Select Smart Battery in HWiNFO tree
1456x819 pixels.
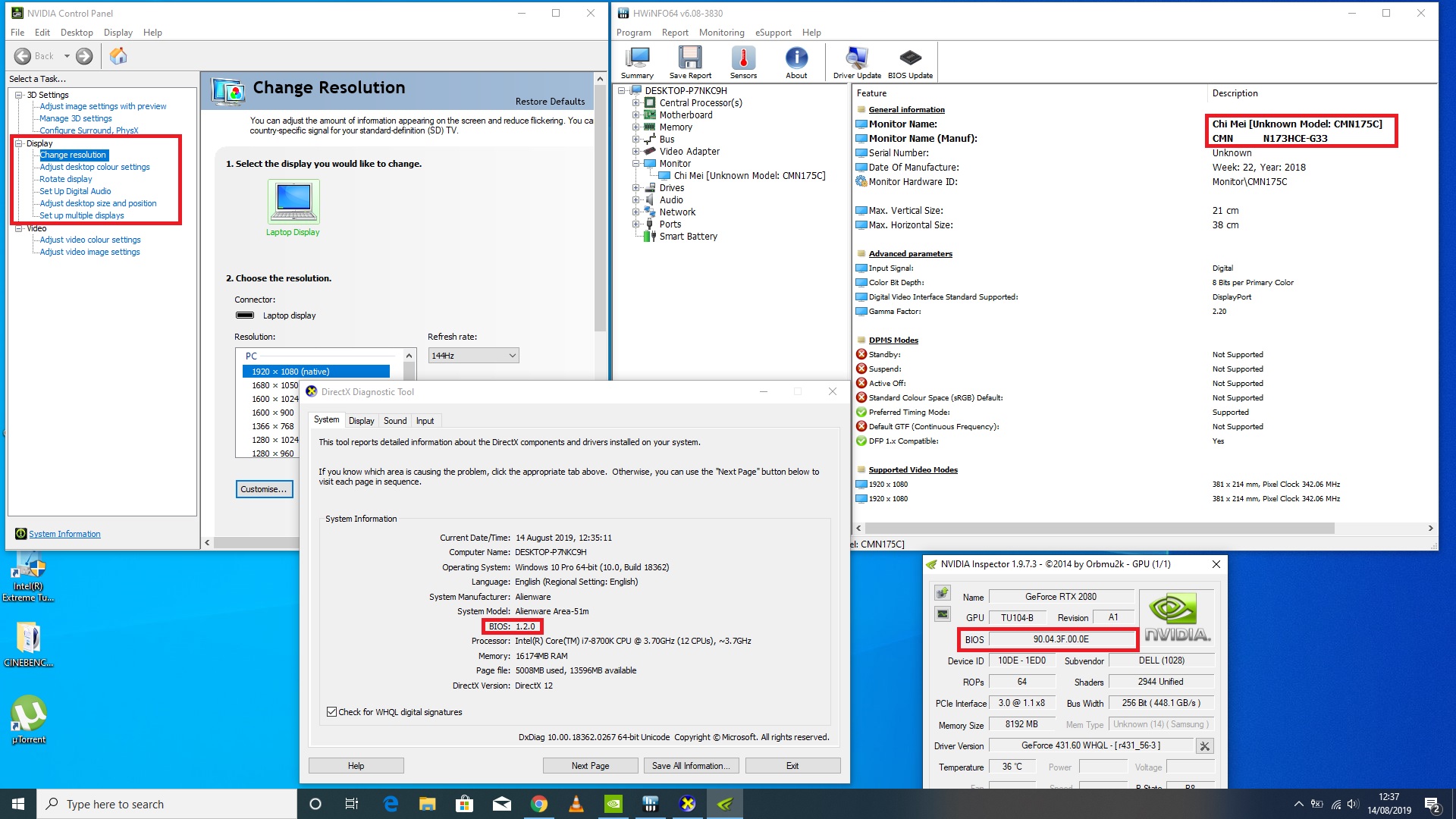pyautogui.click(x=688, y=237)
